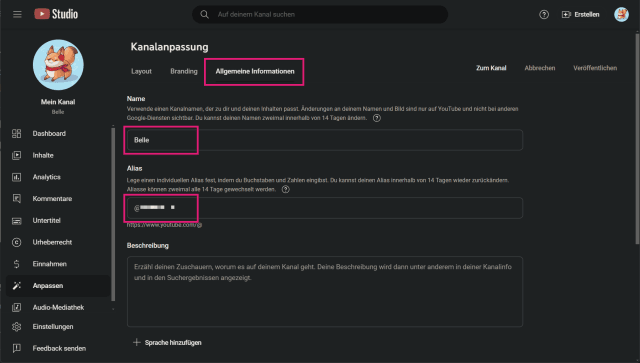
Task: Open Audio-Mediathek in sidebar
Action: click(58, 307)
